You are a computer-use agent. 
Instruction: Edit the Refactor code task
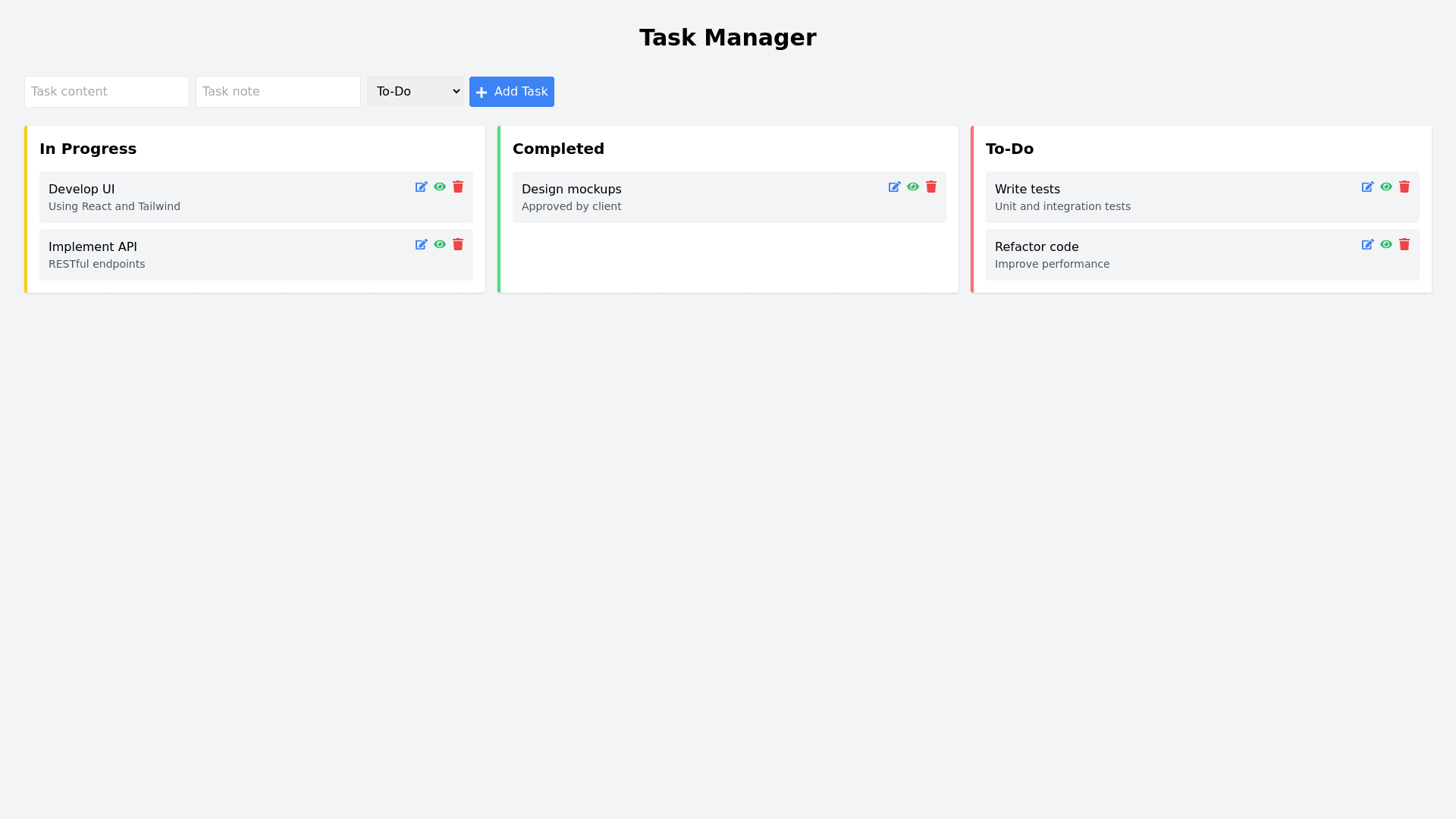(x=1367, y=244)
